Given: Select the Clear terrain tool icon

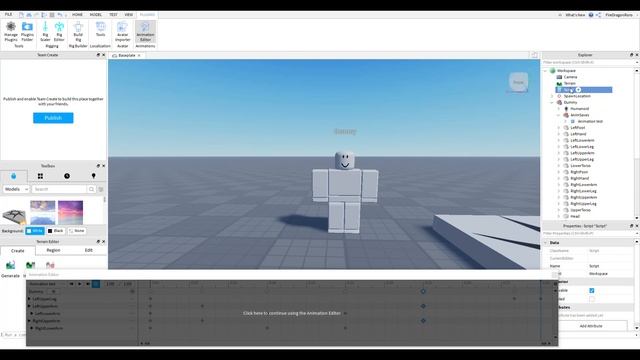Looking at the screenshot, I should click(x=50, y=265).
